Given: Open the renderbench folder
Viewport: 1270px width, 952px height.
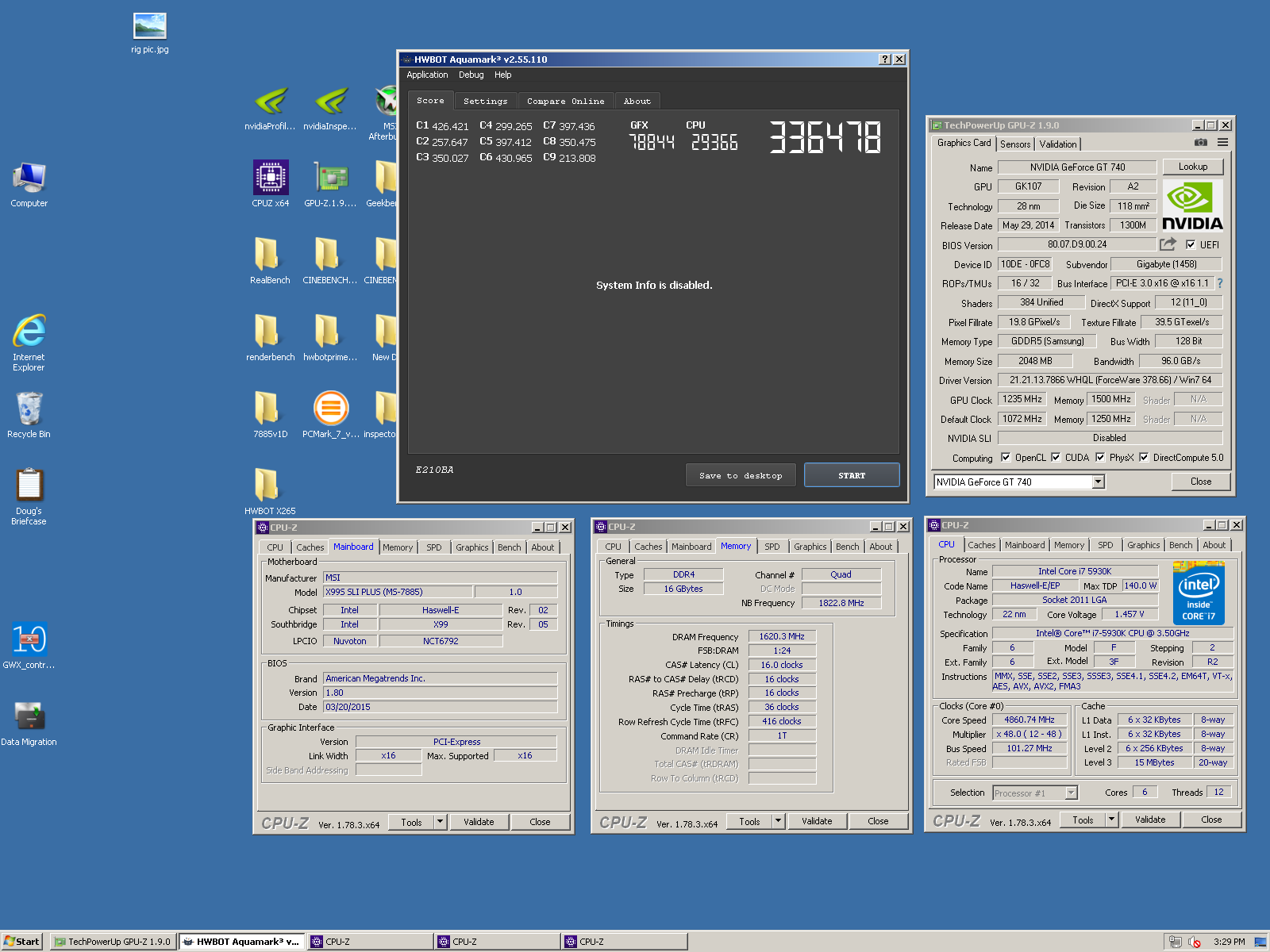Looking at the screenshot, I should (x=270, y=338).
